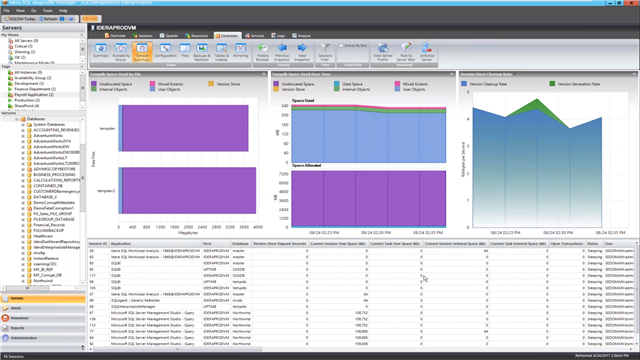
Task: Switch to the Analyze tab
Action: 301,36
